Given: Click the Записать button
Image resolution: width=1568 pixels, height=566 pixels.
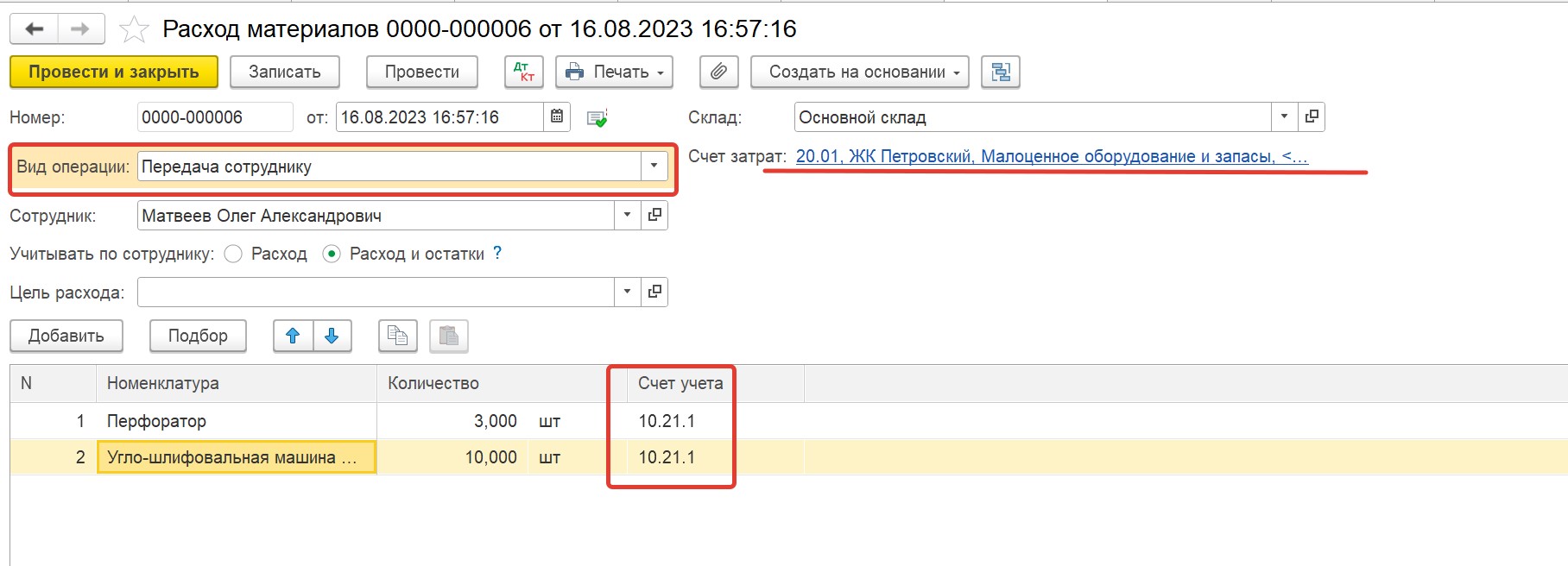Looking at the screenshot, I should coord(285,72).
